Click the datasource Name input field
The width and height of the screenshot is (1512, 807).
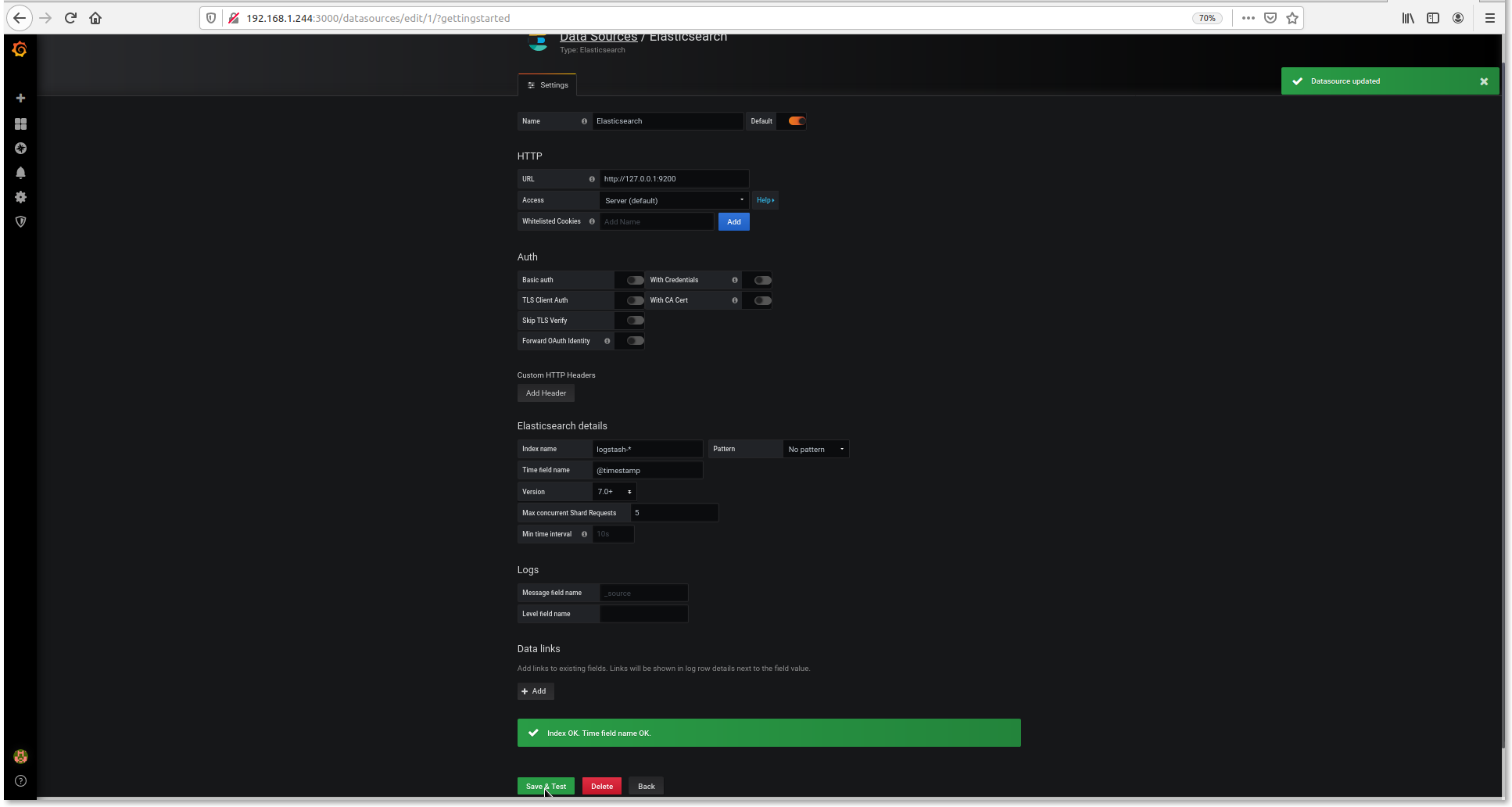pos(667,121)
